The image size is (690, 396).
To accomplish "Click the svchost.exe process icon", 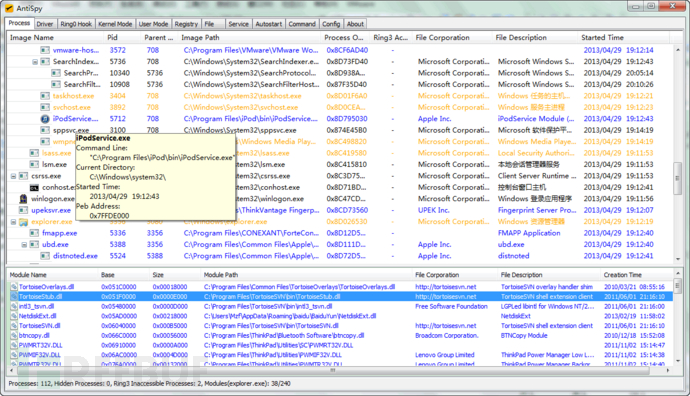I will 45,107.
